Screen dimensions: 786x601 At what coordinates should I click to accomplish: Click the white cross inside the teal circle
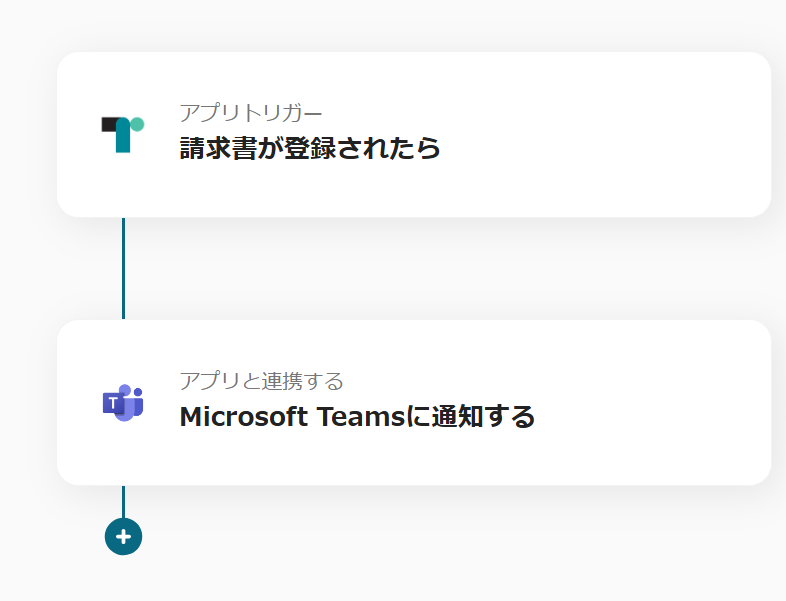point(123,537)
